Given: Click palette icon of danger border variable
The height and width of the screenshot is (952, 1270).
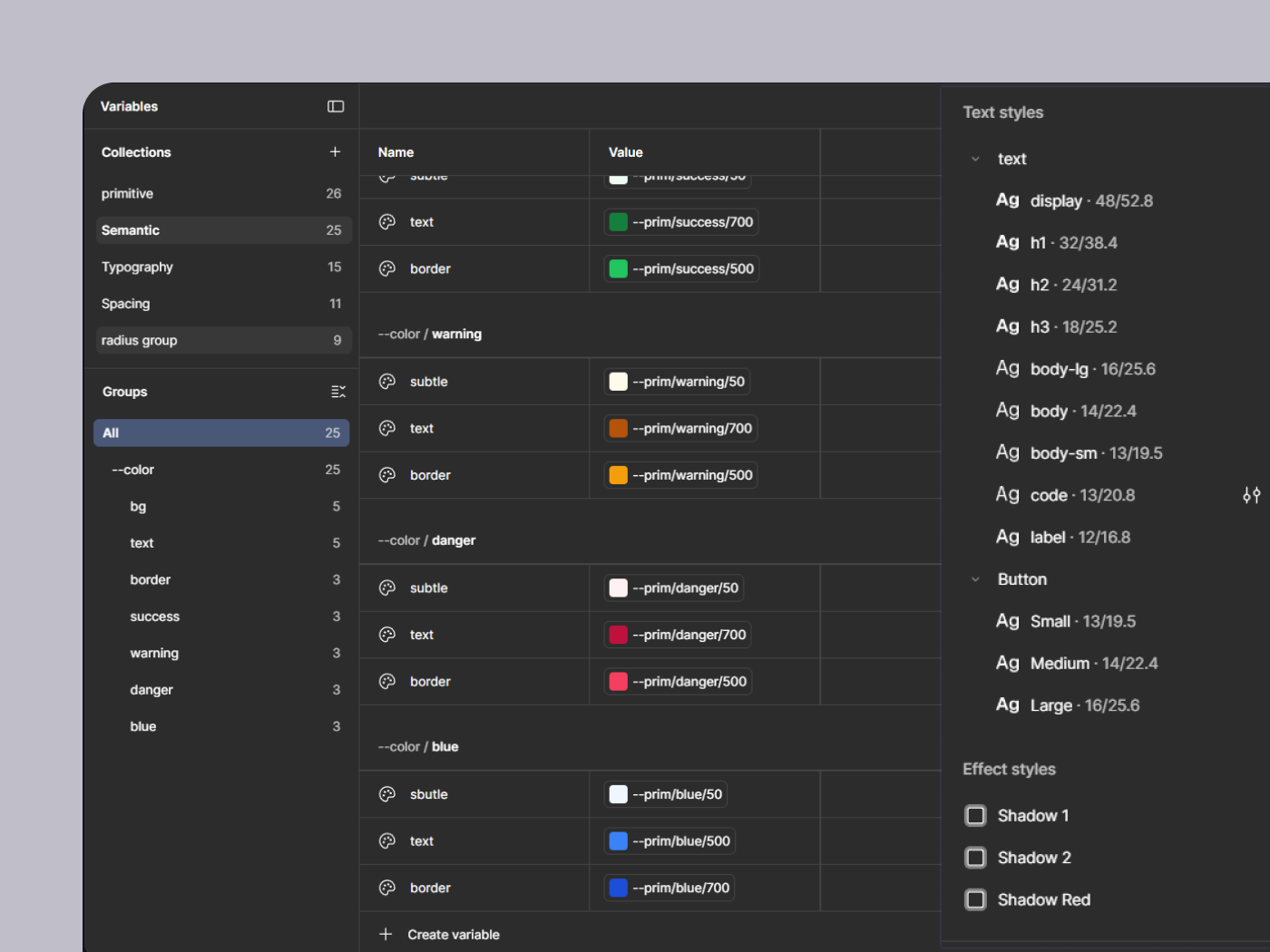Looking at the screenshot, I should (x=387, y=682).
